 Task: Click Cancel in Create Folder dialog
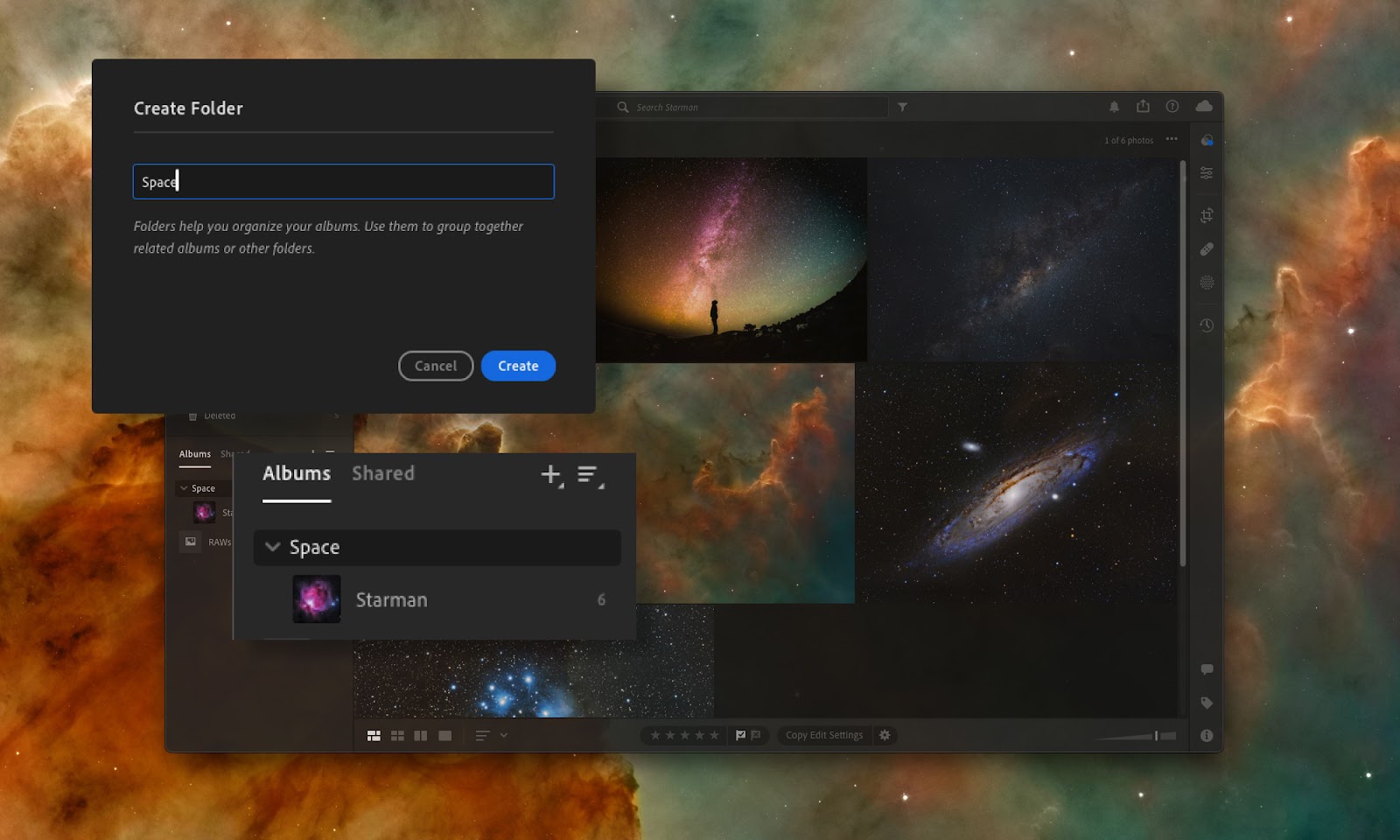pos(436,366)
